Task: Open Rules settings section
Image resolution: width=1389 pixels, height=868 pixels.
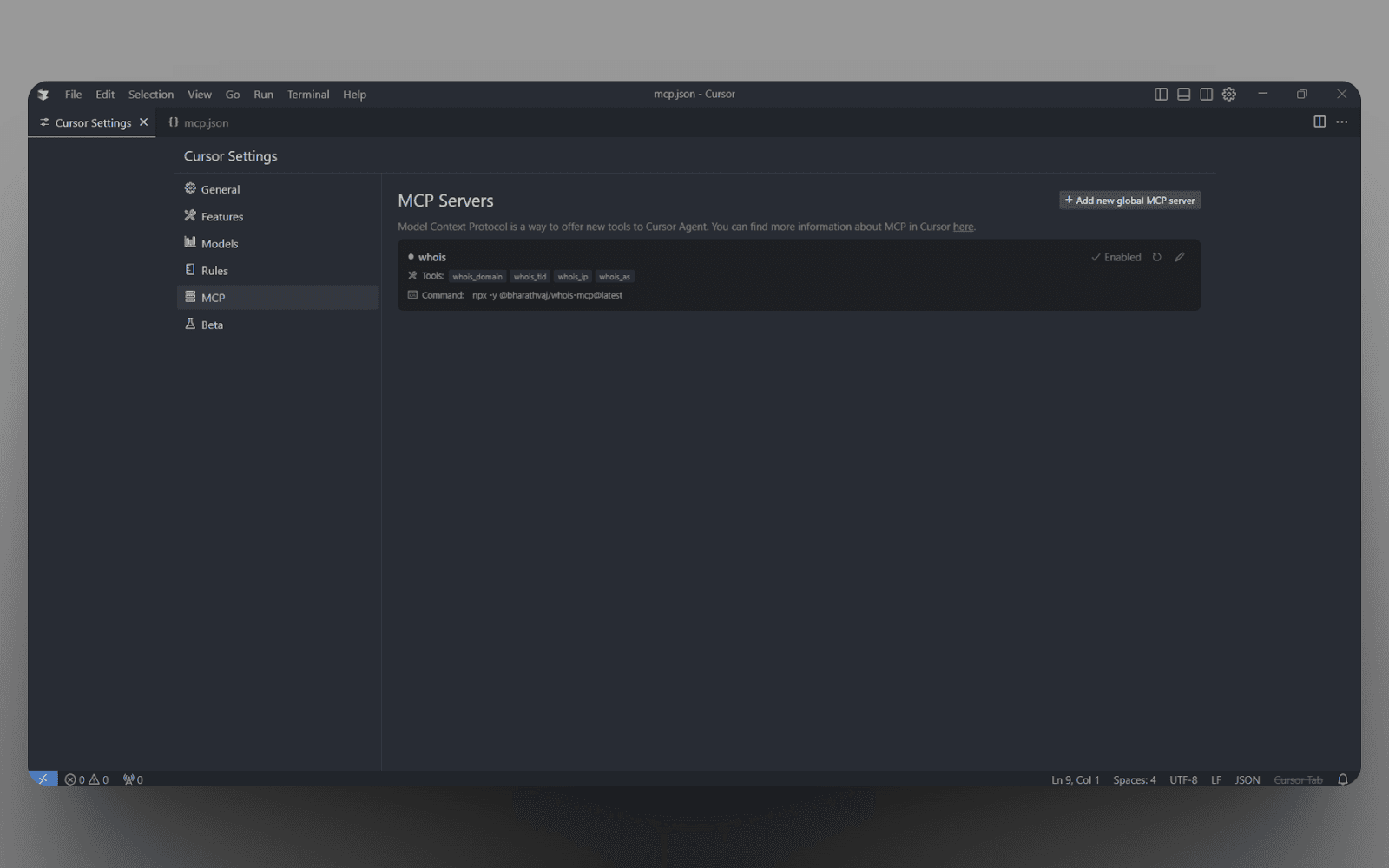Action: tap(277, 270)
